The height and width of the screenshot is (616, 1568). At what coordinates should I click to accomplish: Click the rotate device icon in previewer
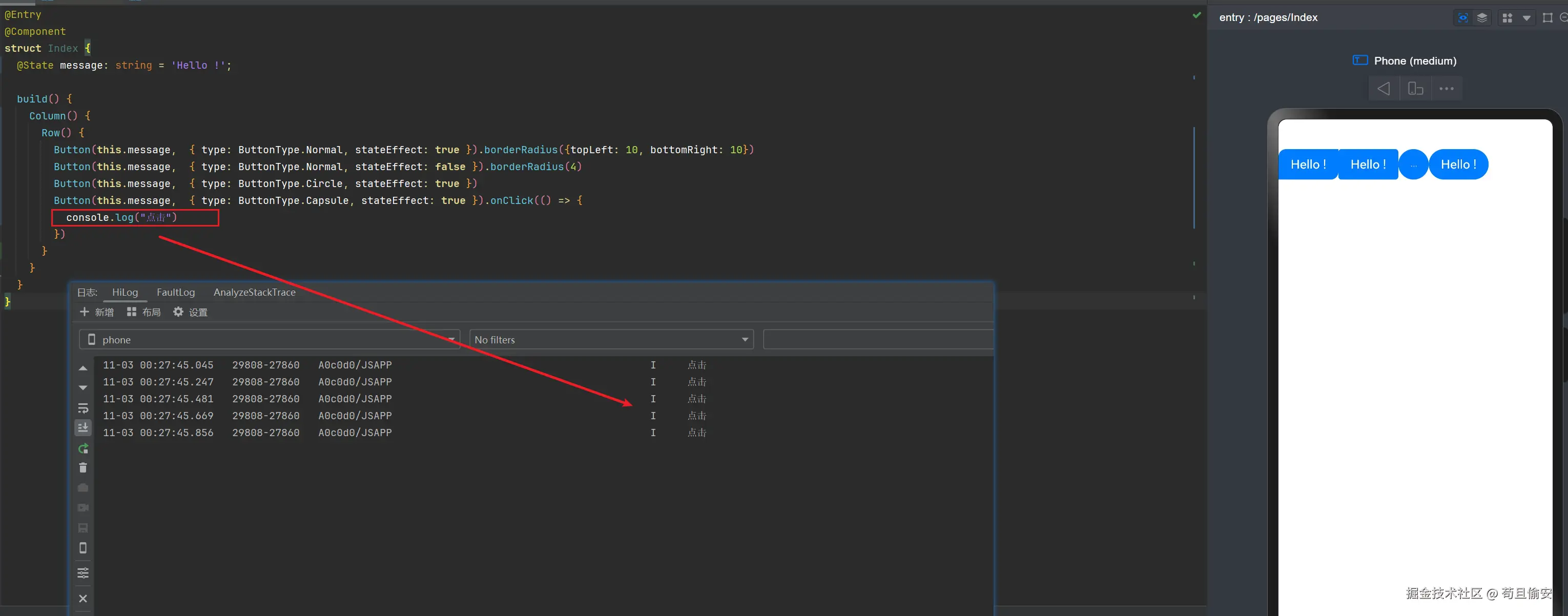click(1415, 89)
